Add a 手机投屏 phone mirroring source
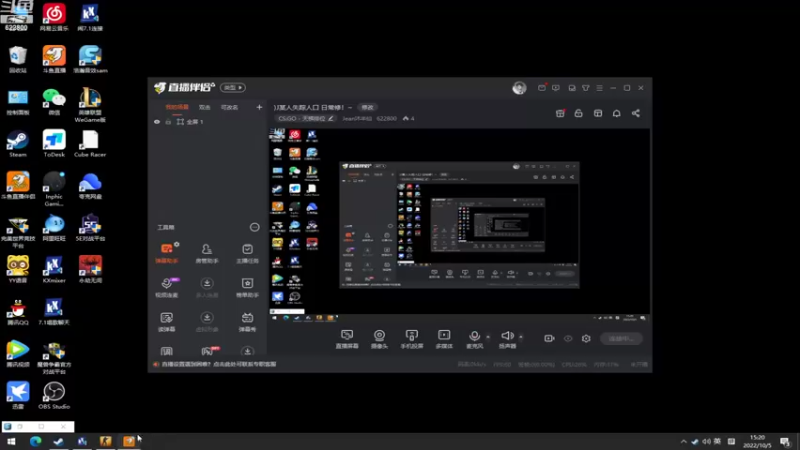The image size is (800, 450). click(x=412, y=339)
